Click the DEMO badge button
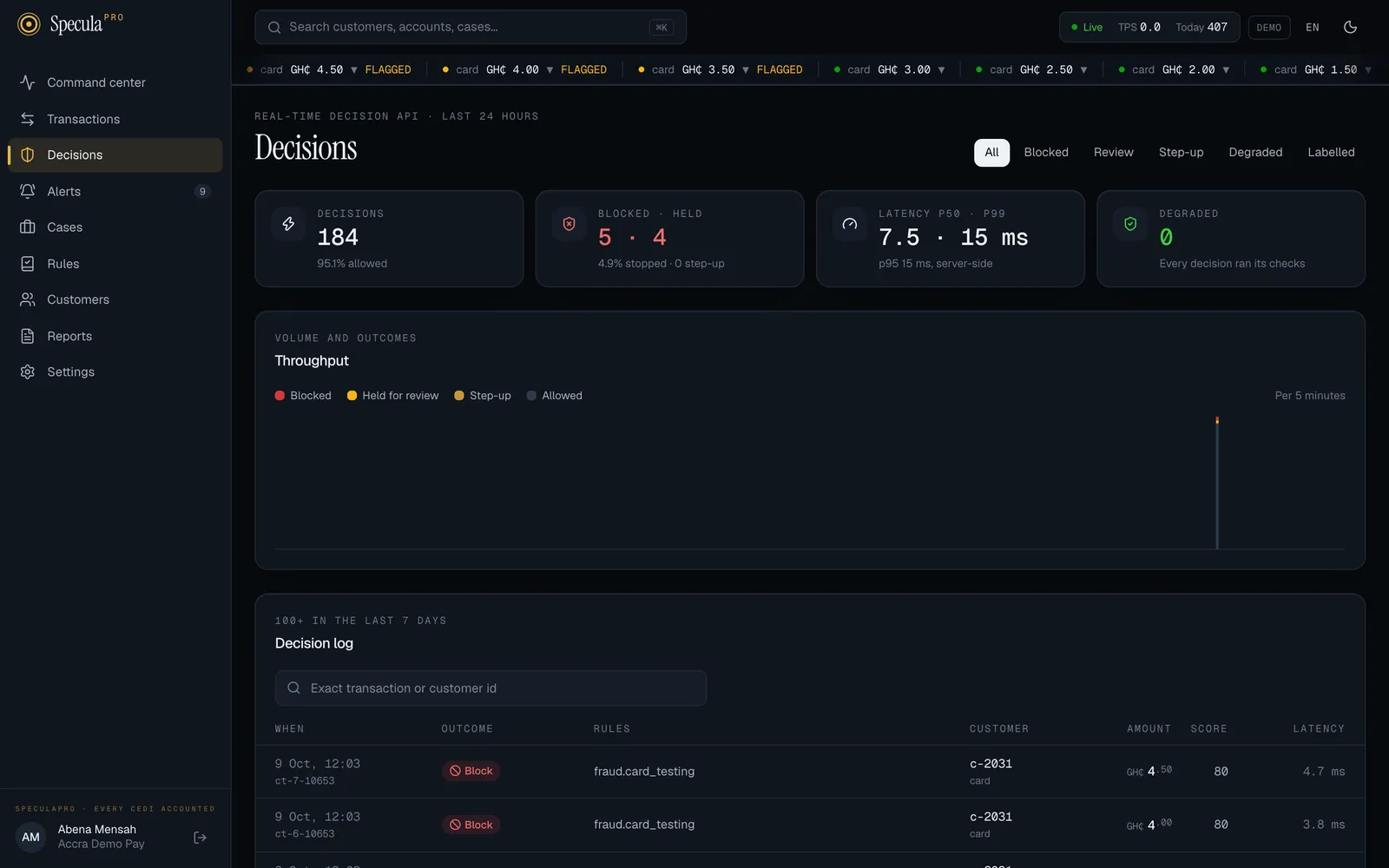Image resolution: width=1389 pixels, height=868 pixels. pyautogui.click(x=1268, y=27)
